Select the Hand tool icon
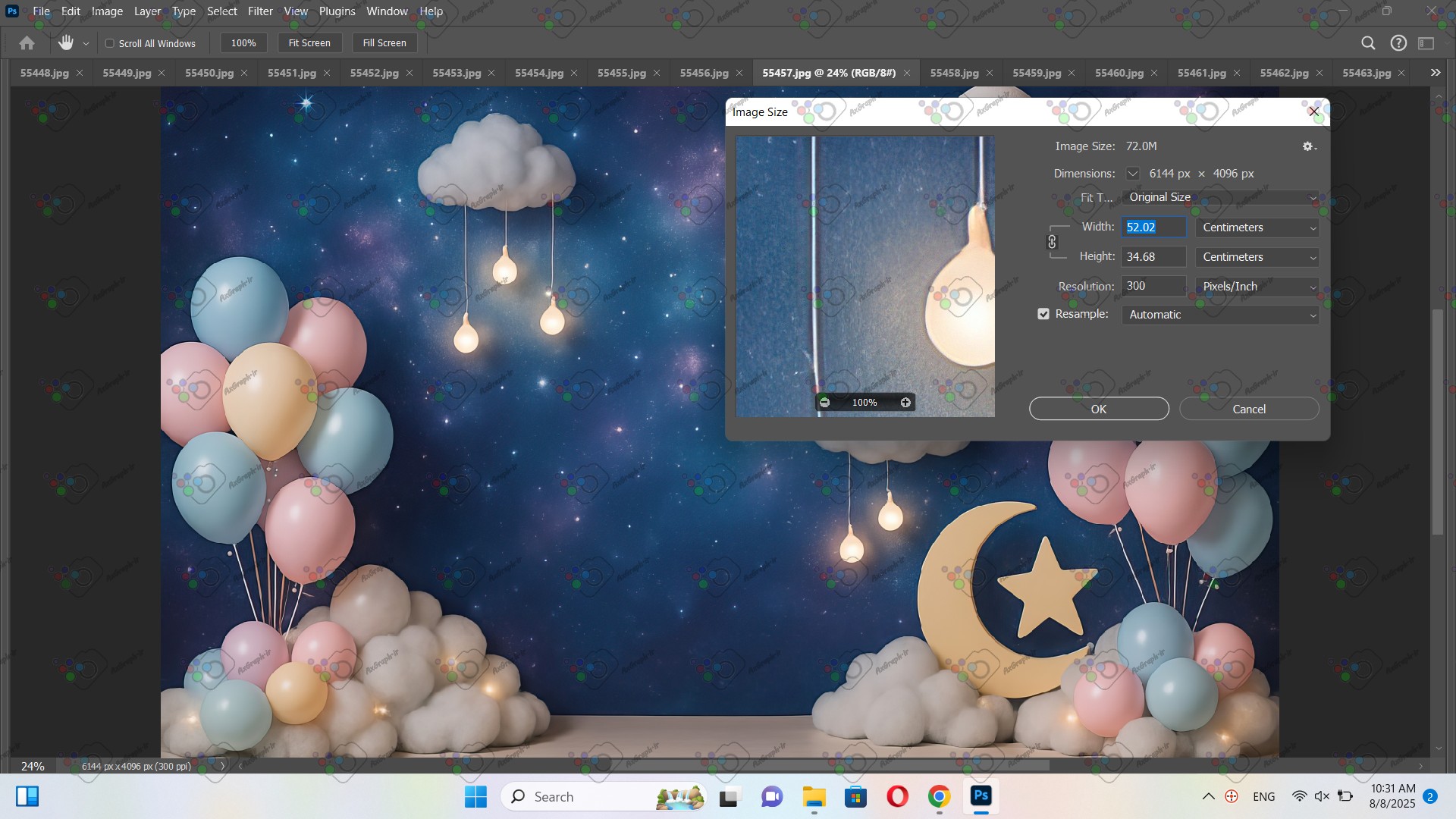The width and height of the screenshot is (1456, 819). coord(66,43)
